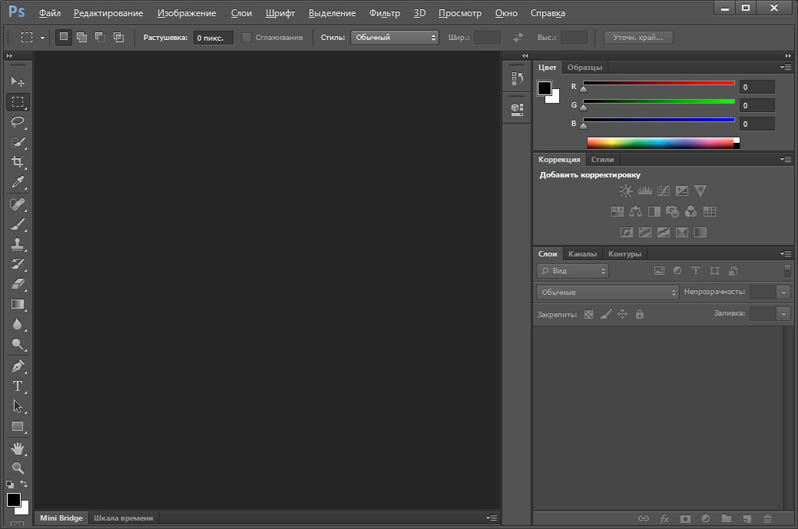This screenshot has width=798, height=529.
Task: Click the color spectrum ramp
Action: [x=663, y=143]
